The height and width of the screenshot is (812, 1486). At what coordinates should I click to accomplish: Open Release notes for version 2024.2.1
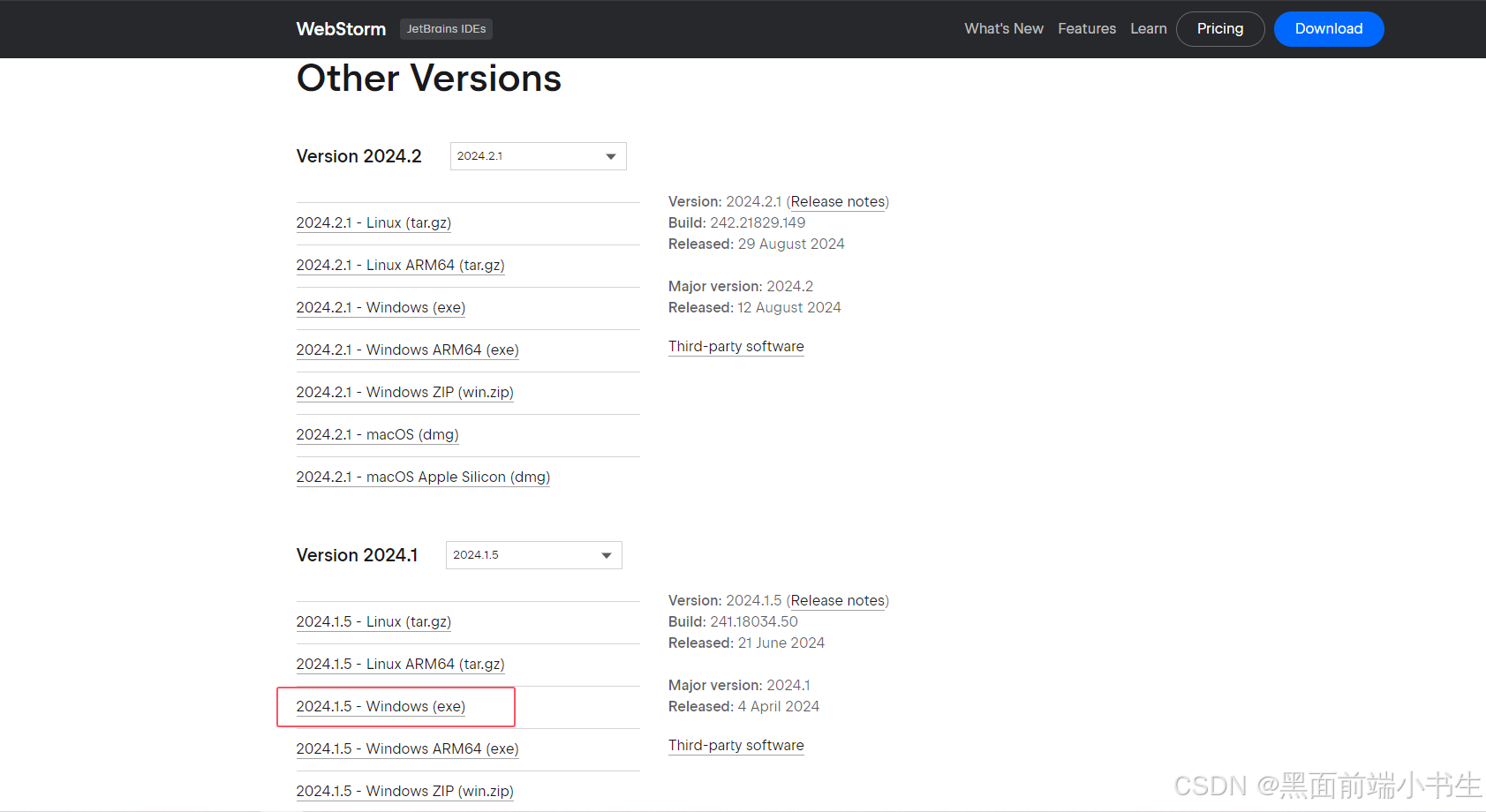coord(838,202)
